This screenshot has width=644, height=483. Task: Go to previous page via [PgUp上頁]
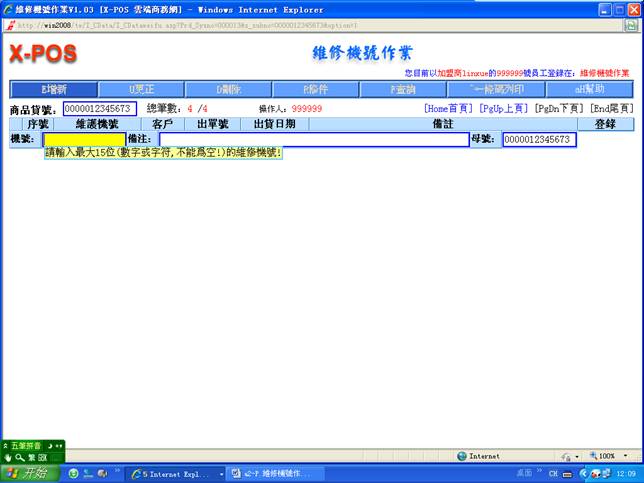(504, 108)
